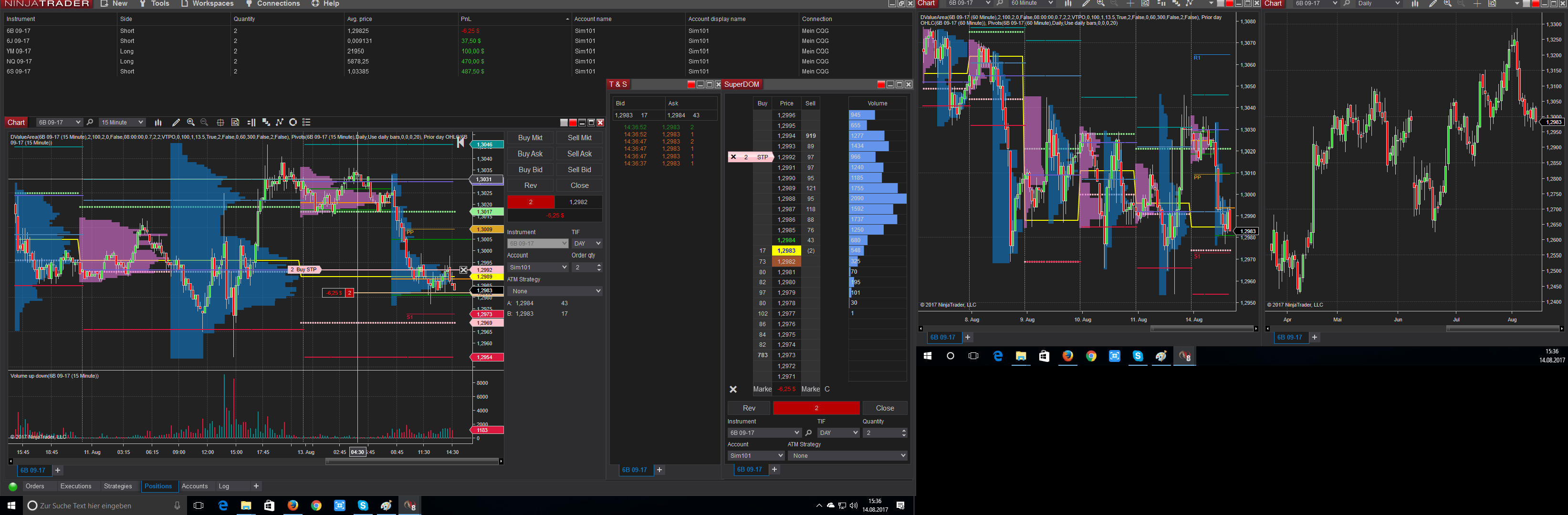This screenshot has height=515, width=1568.
Task: Adjust the Chart Trader Order qty stepper
Action: click(599, 268)
